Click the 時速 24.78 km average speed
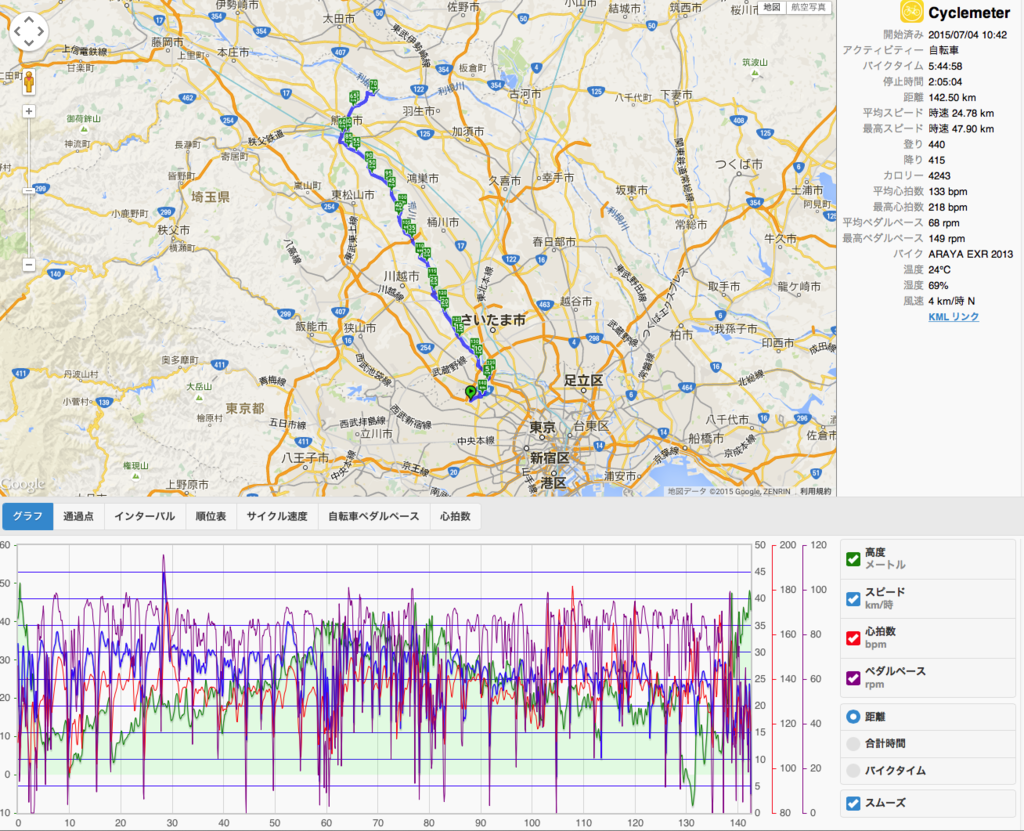Screen dimensions: 1024x831 961,113
